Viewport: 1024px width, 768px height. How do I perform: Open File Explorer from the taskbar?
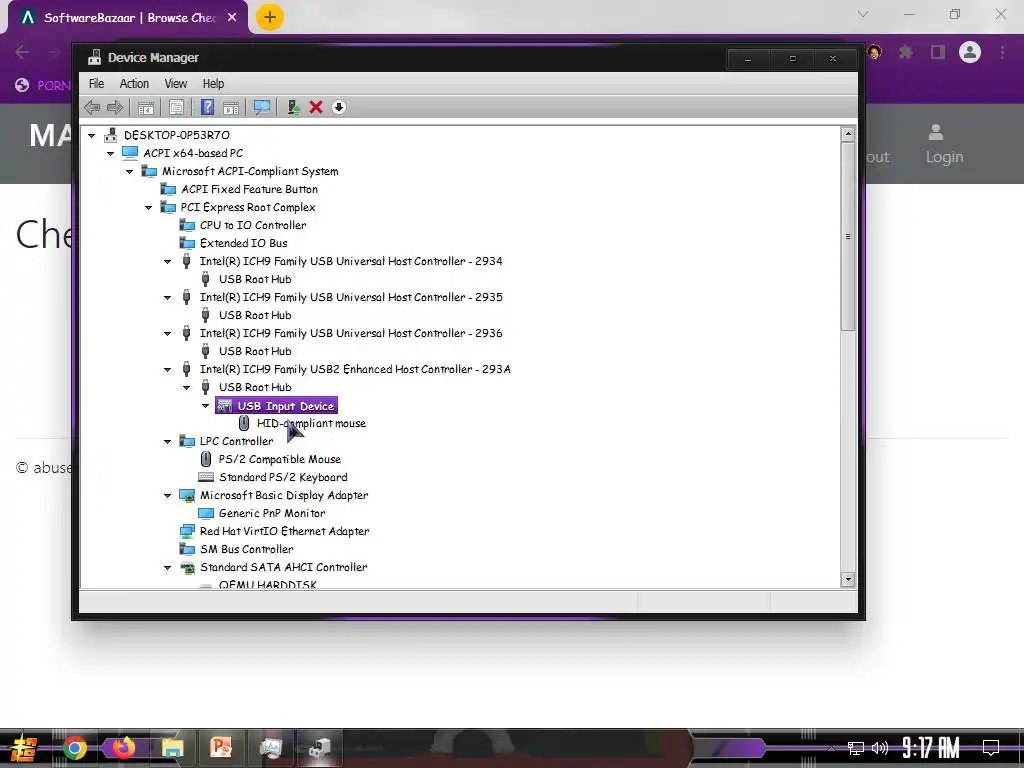coord(172,748)
